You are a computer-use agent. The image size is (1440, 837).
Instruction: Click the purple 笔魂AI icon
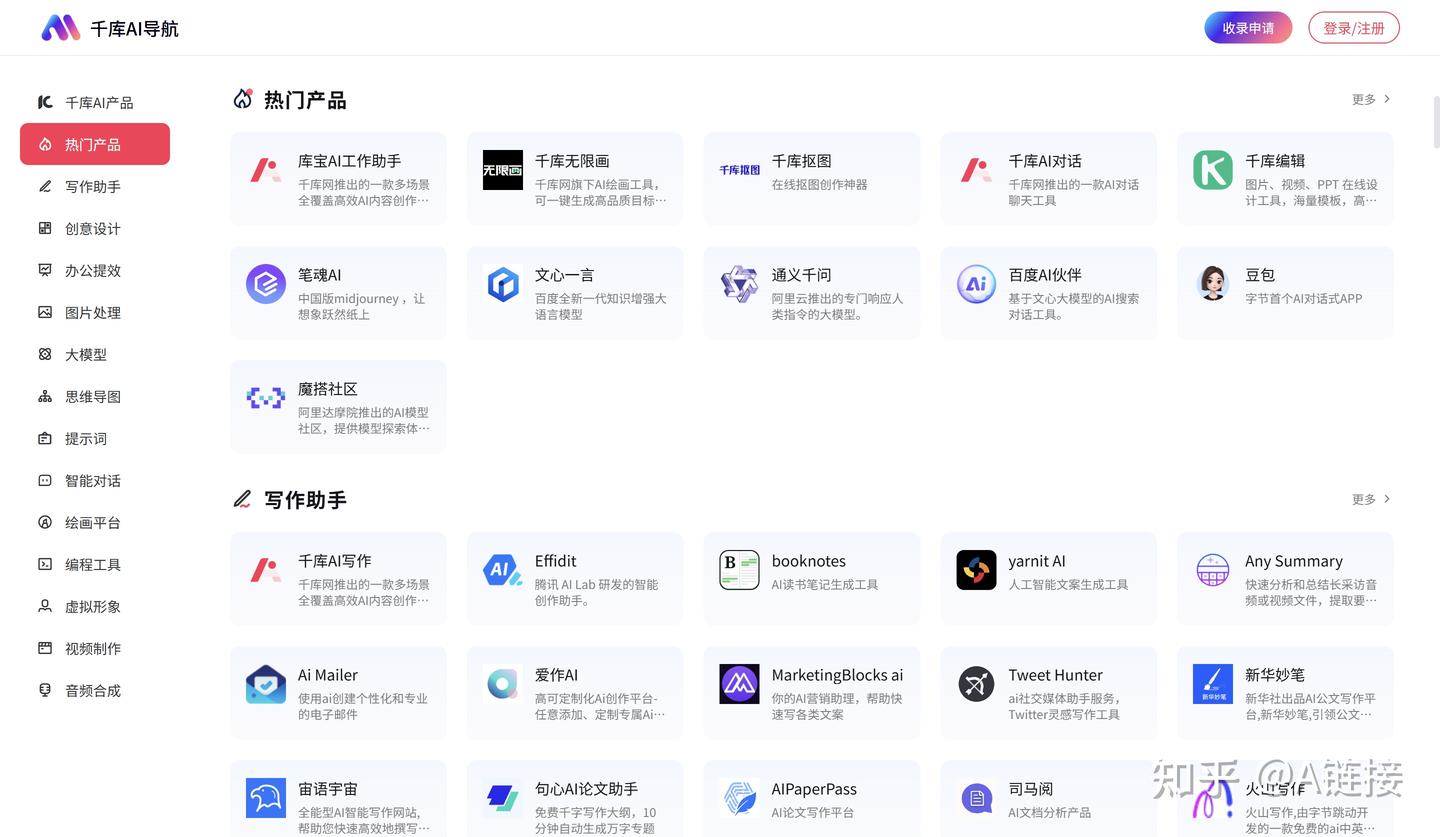point(266,284)
